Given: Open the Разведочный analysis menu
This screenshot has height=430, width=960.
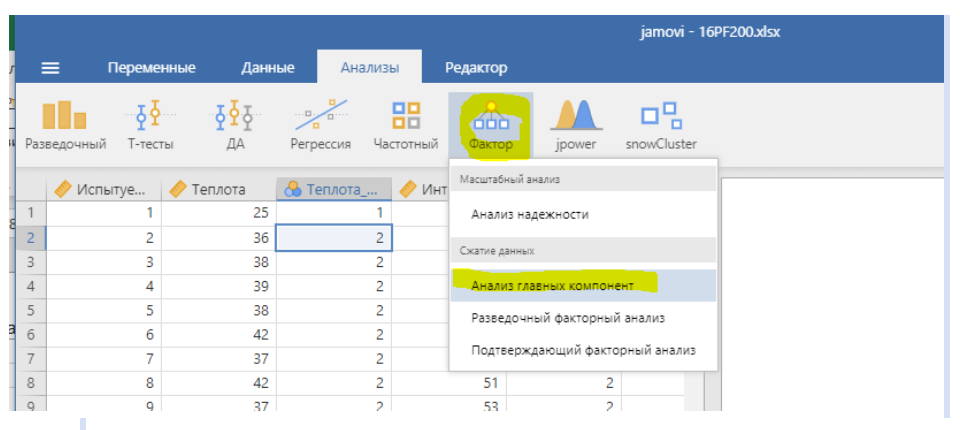Looking at the screenshot, I should point(66,126).
